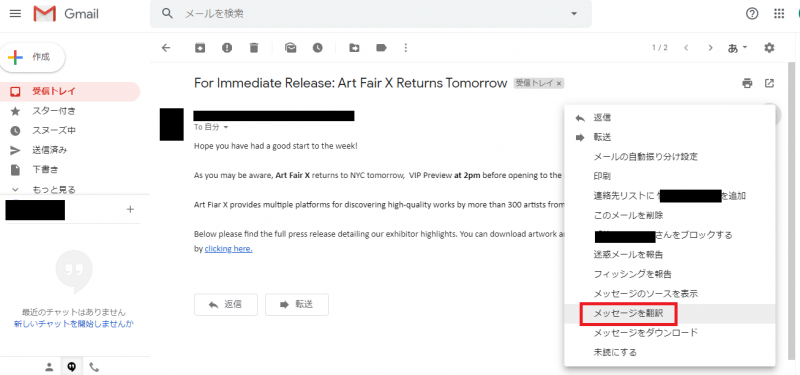Open the move-to folder icon
The width and height of the screenshot is (800, 375).
354,47
